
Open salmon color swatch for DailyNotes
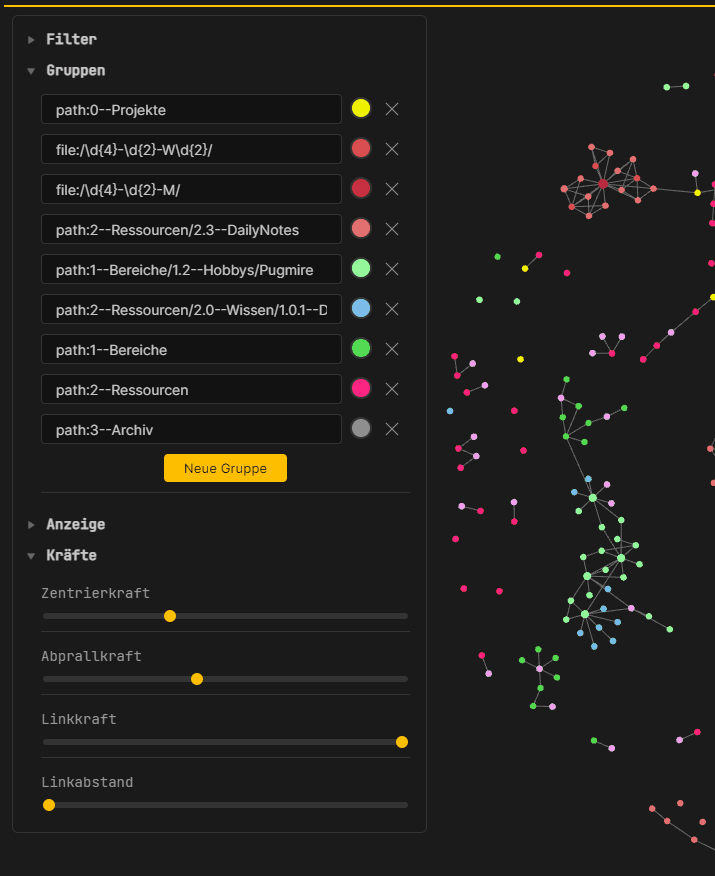(361, 228)
